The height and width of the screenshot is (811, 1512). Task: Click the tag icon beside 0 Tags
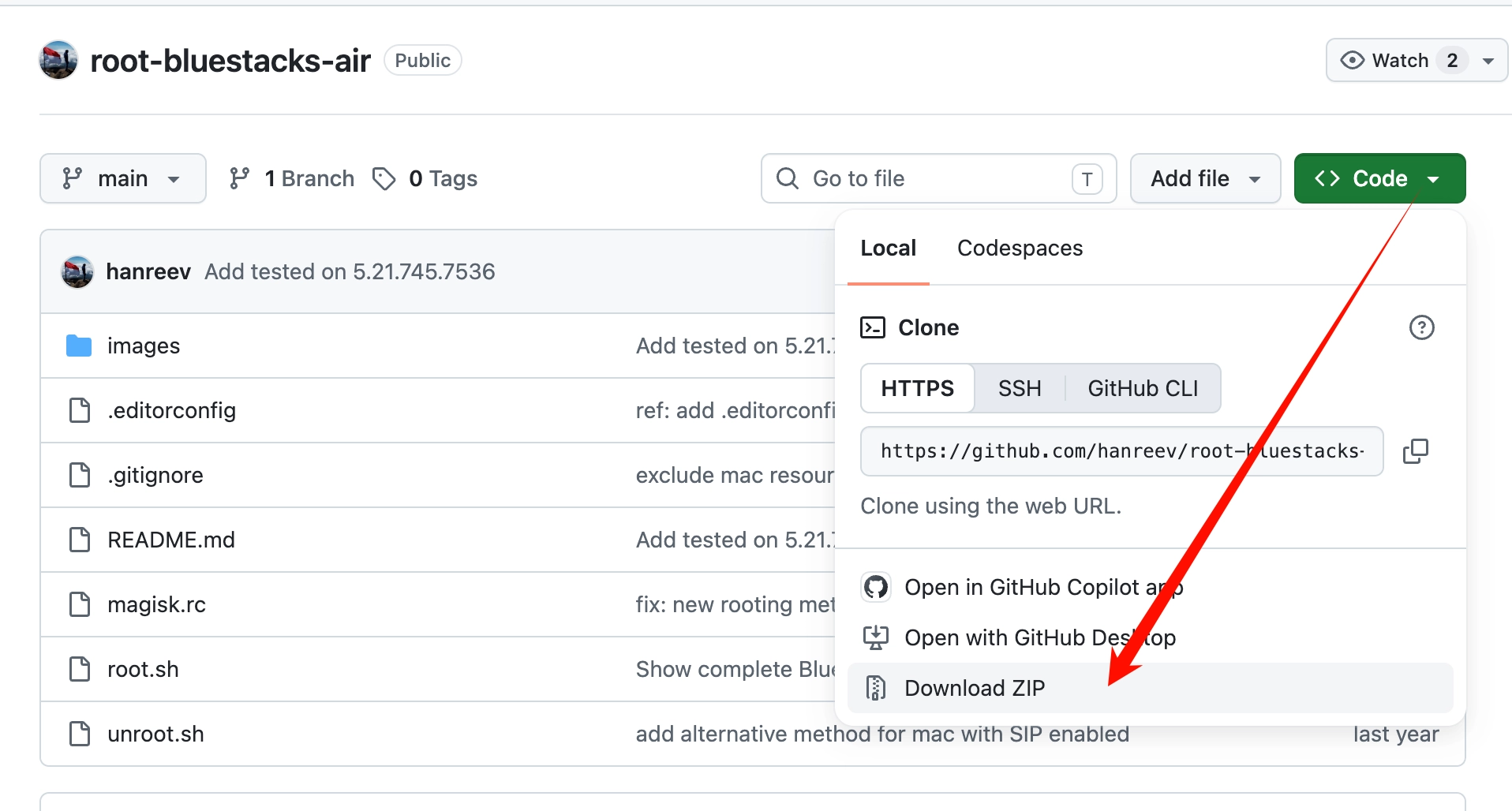pos(384,178)
